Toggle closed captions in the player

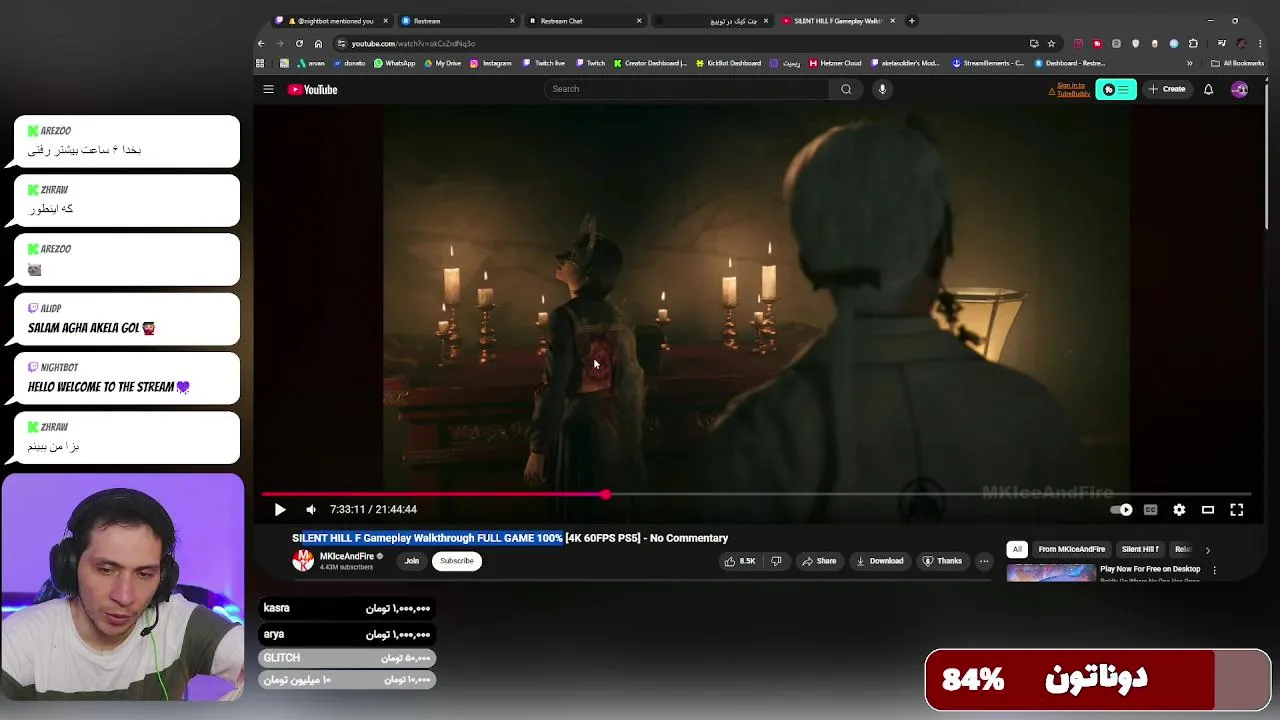click(1151, 510)
